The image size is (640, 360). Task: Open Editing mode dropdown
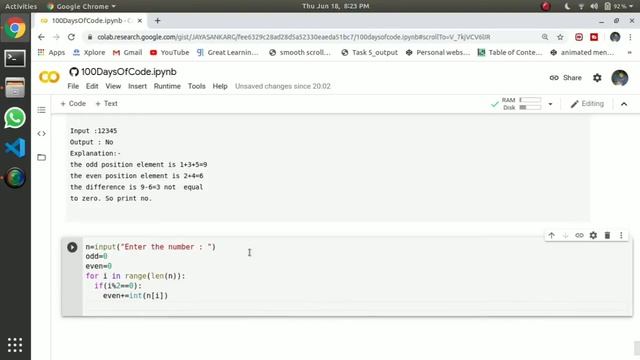(x=587, y=104)
